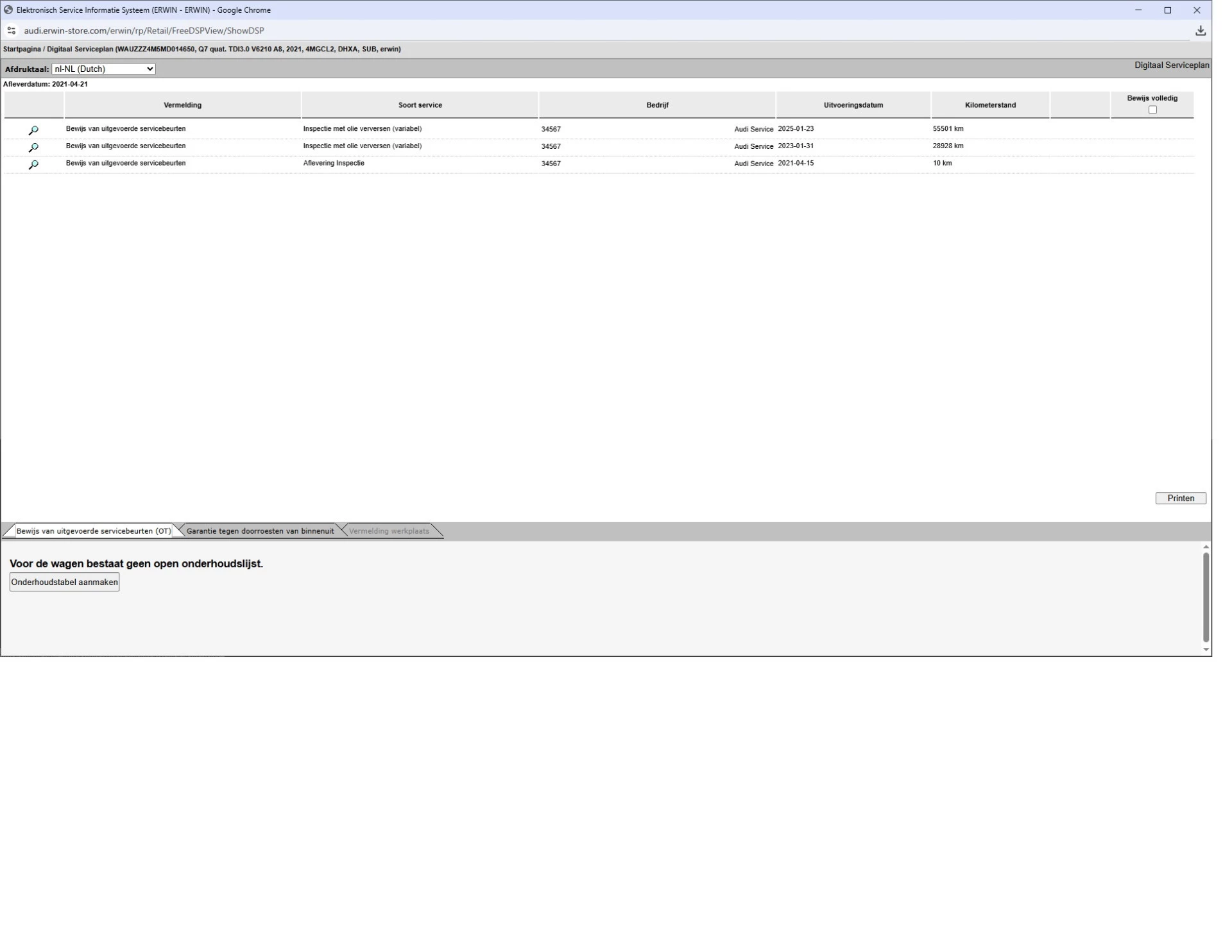Click the Onderhoudstabel aanmaken button
This screenshot has width=1232, height=952.
coord(64,582)
